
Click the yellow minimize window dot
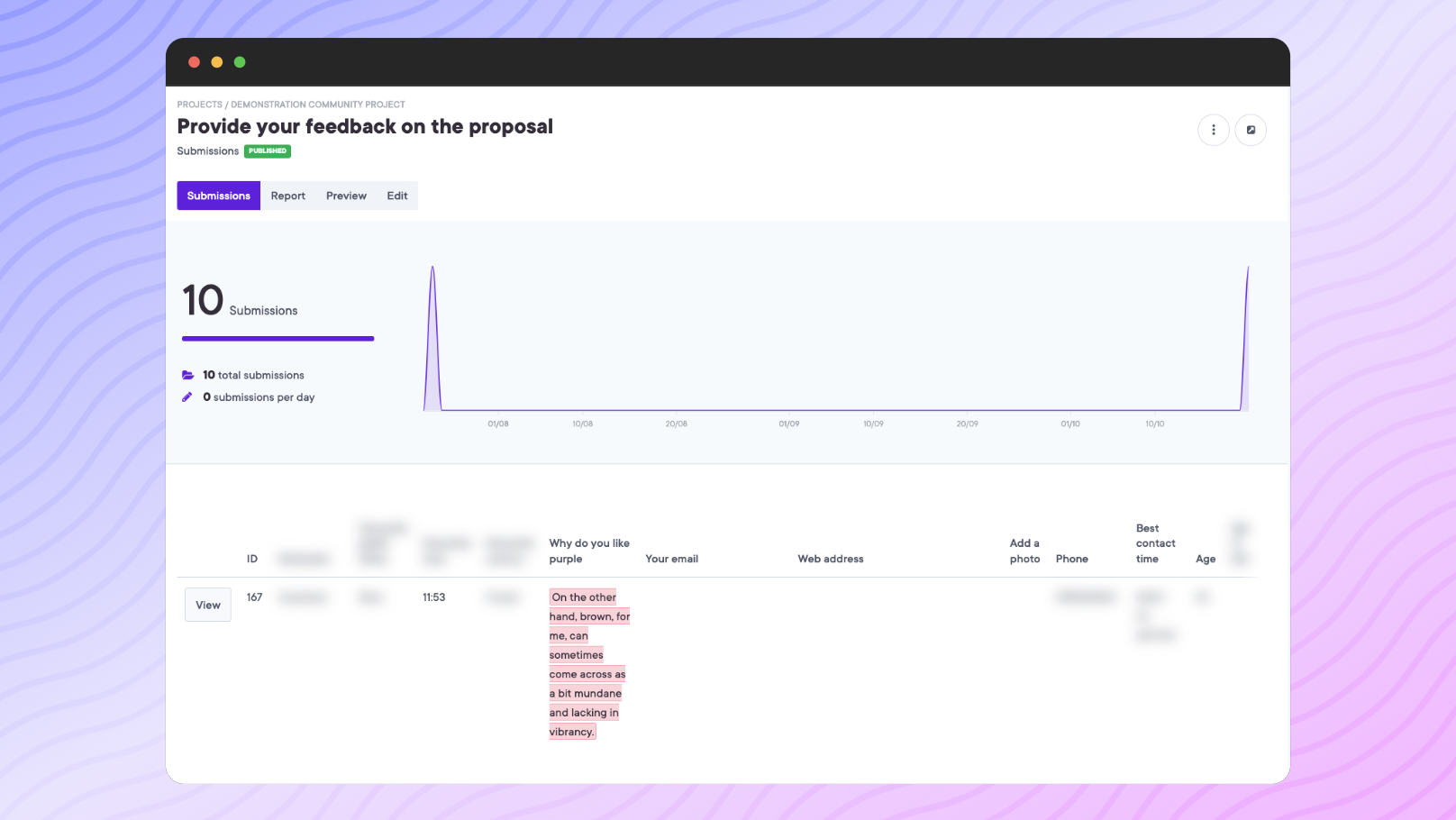[x=217, y=62]
